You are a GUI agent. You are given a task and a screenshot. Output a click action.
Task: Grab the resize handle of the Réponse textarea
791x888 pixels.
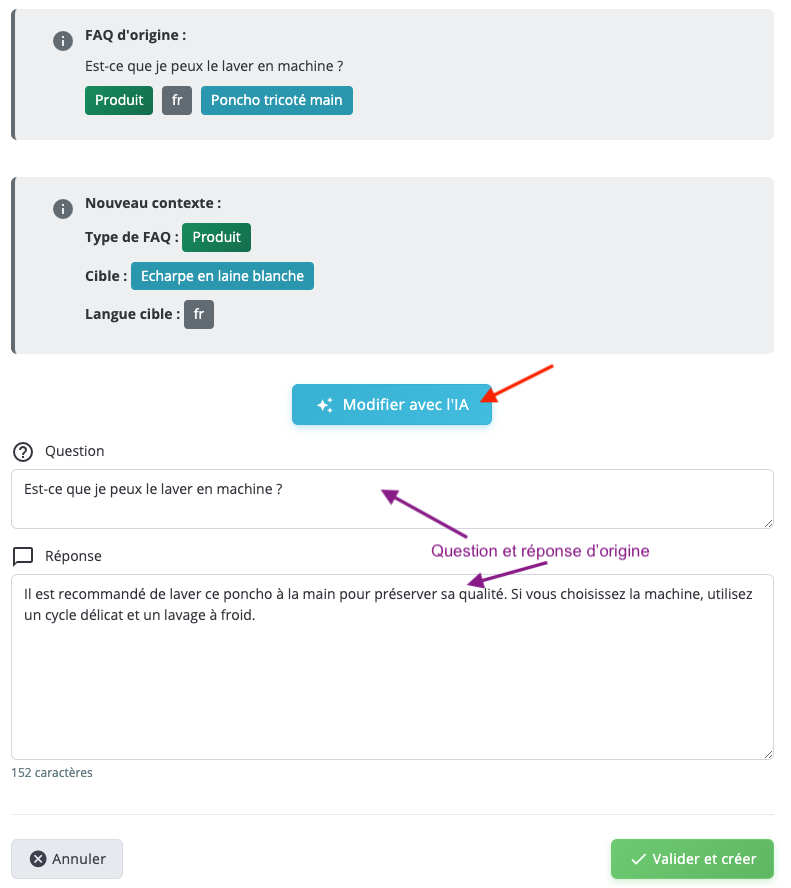point(768,754)
